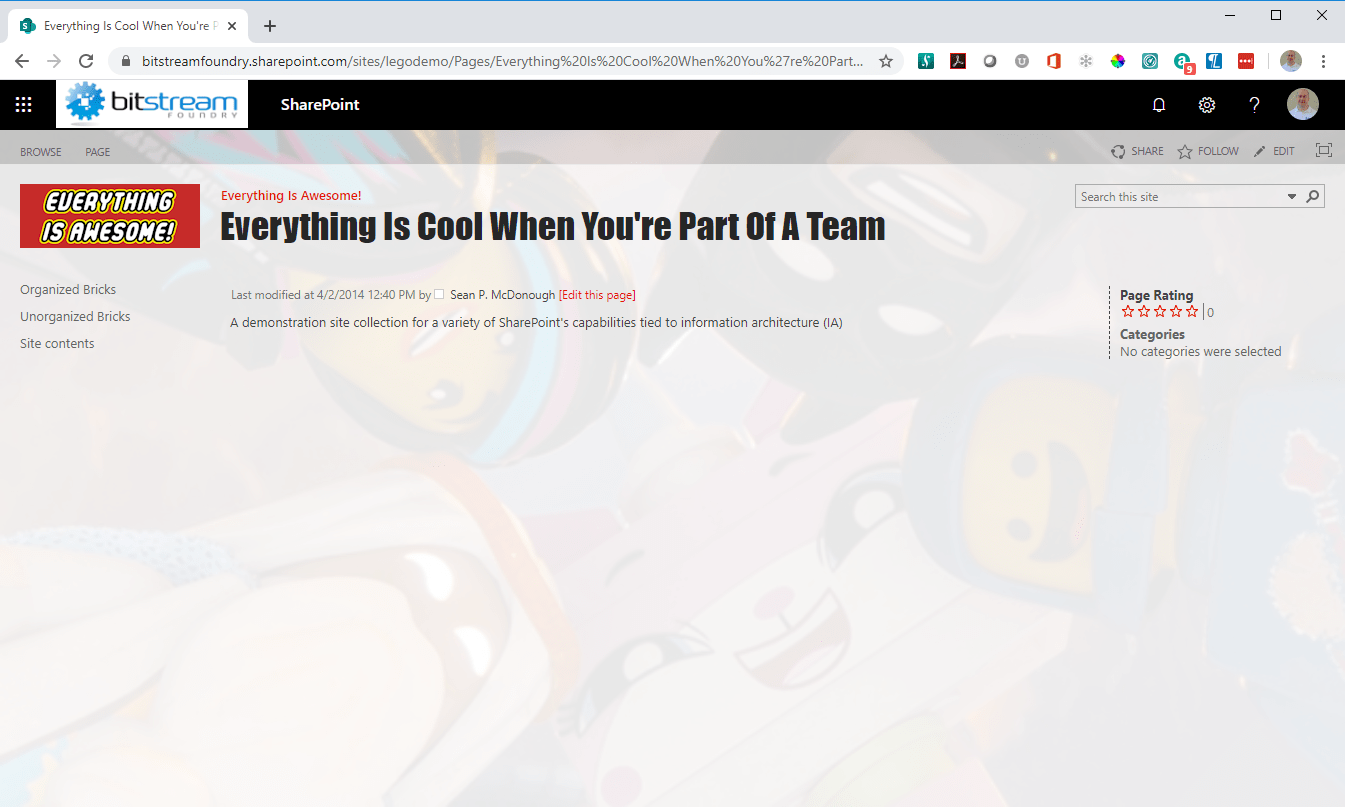Screen dimensions: 1345x807
Task: Click Sean P. McDonough author link
Action: 502,295
